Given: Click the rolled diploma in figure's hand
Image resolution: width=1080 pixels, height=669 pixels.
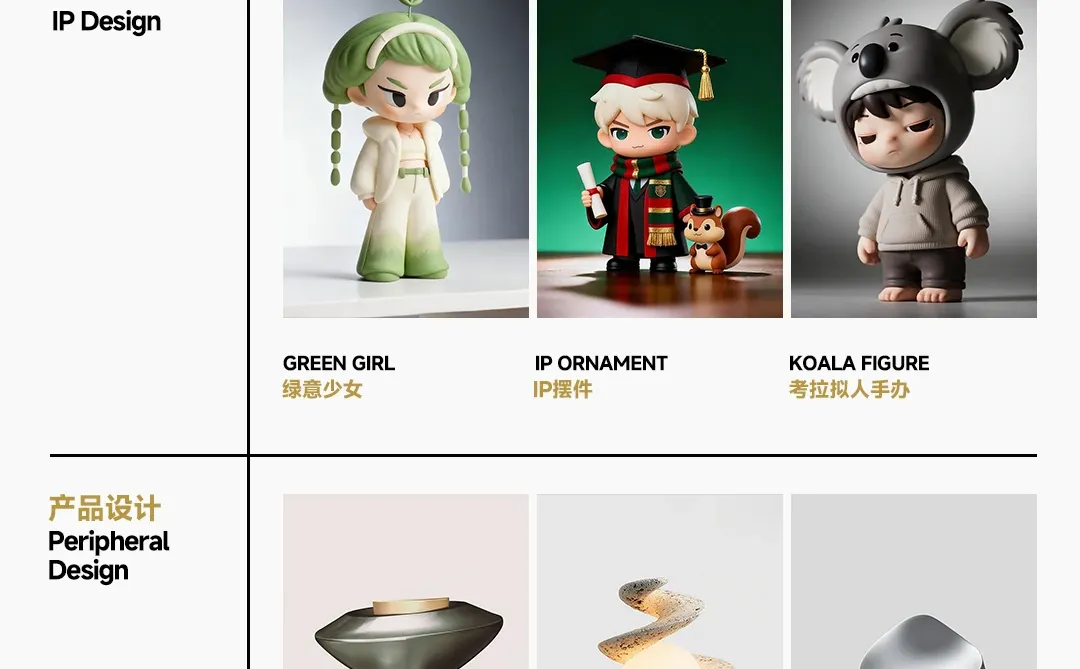Looking at the screenshot, I should pyautogui.click(x=592, y=189).
